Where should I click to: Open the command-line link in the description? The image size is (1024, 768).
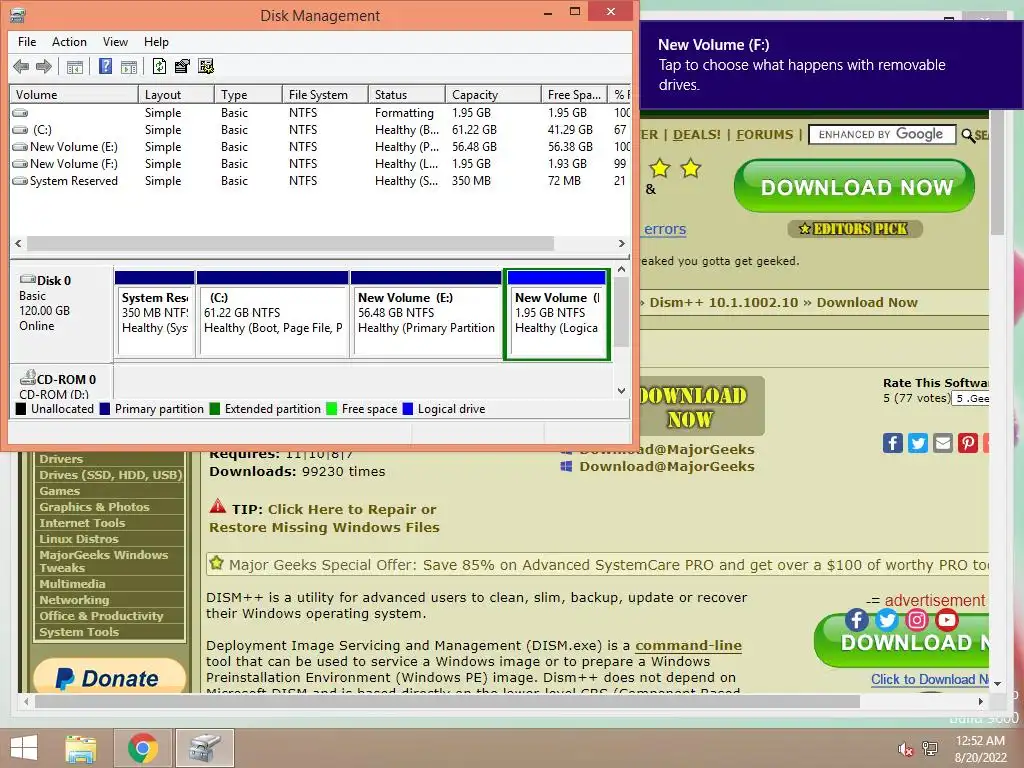[688, 646]
